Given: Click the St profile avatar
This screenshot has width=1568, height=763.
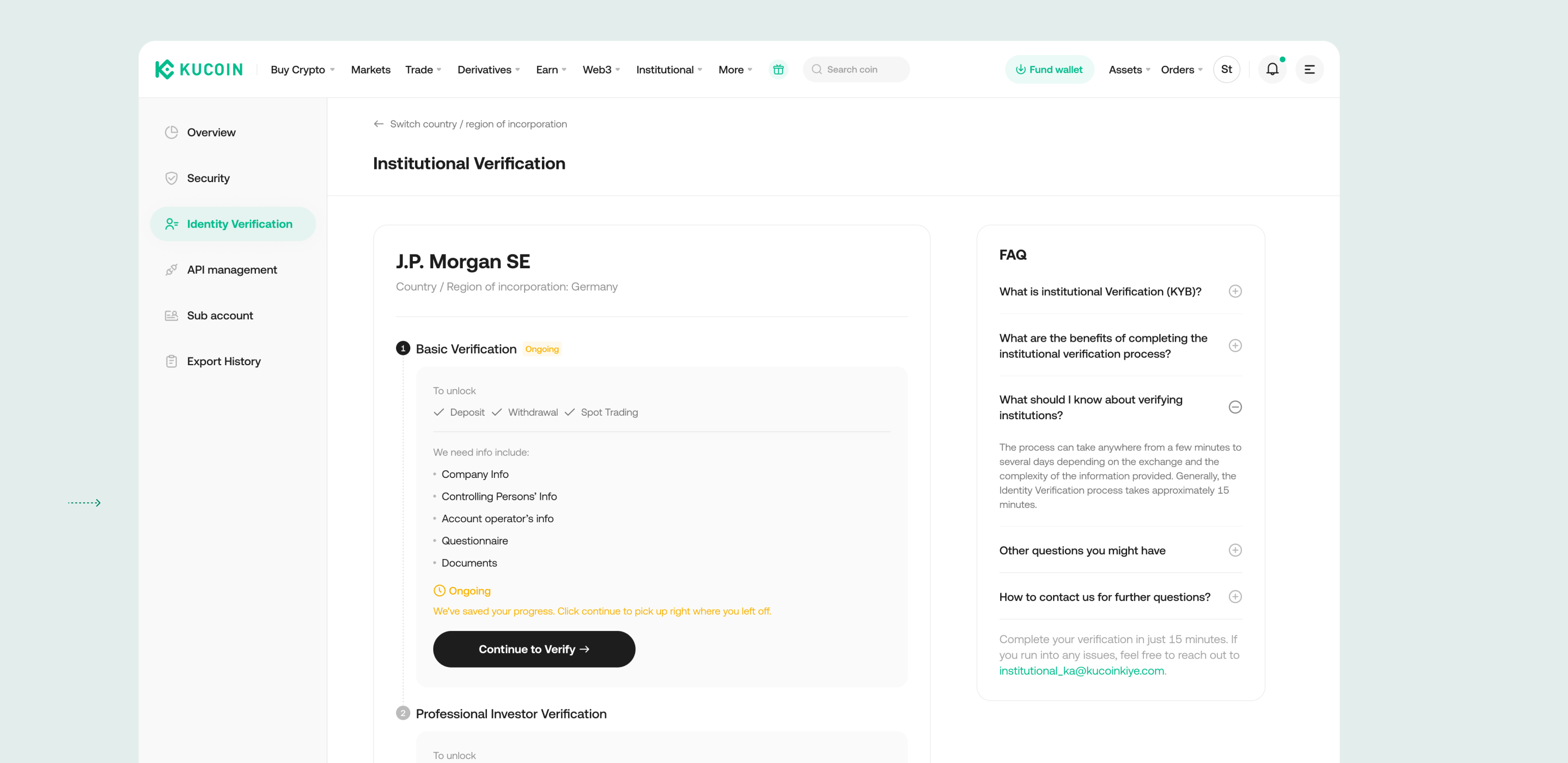Looking at the screenshot, I should tap(1226, 69).
